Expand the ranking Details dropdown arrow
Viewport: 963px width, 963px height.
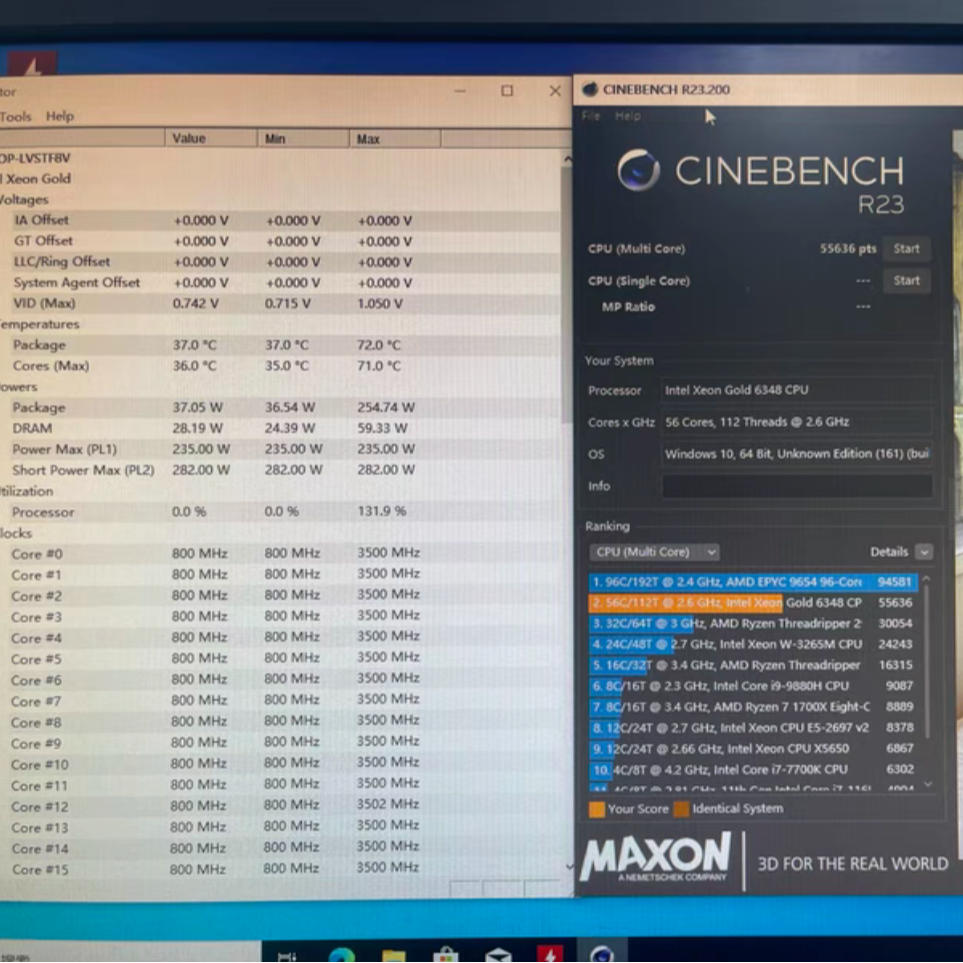coord(923,552)
